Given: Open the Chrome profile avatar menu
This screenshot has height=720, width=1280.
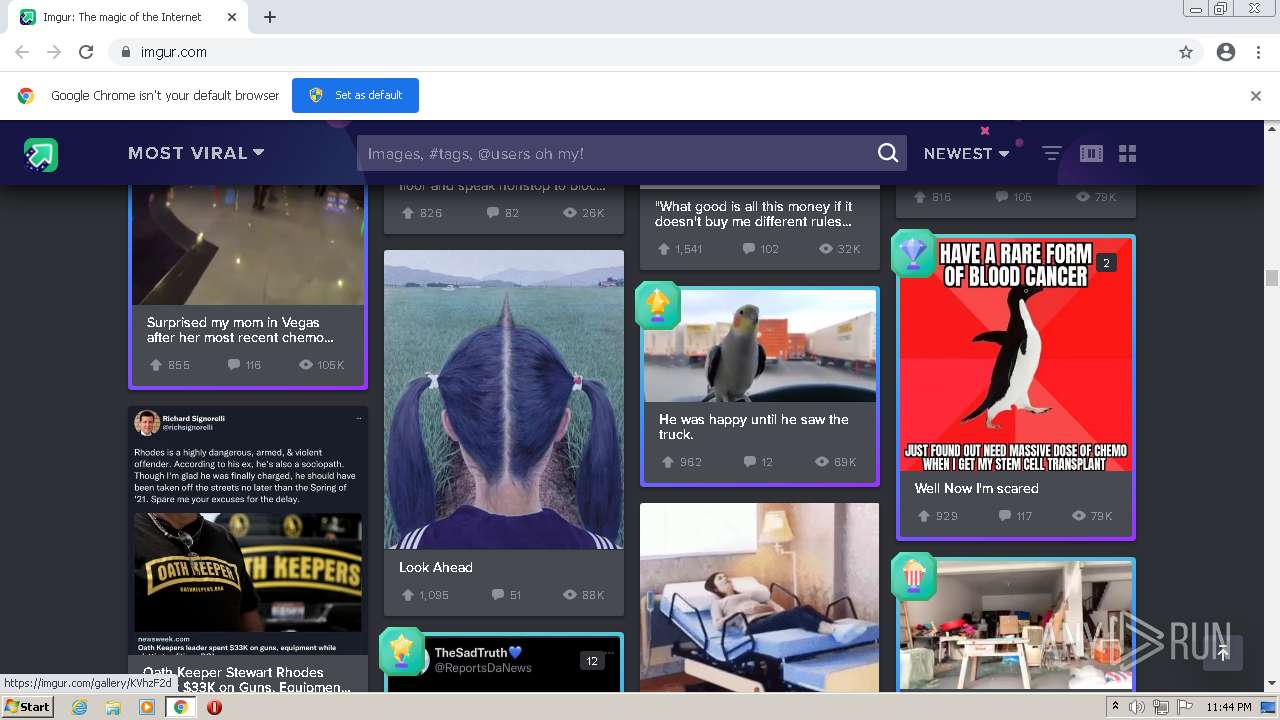Looking at the screenshot, I should (x=1226, y=52).
